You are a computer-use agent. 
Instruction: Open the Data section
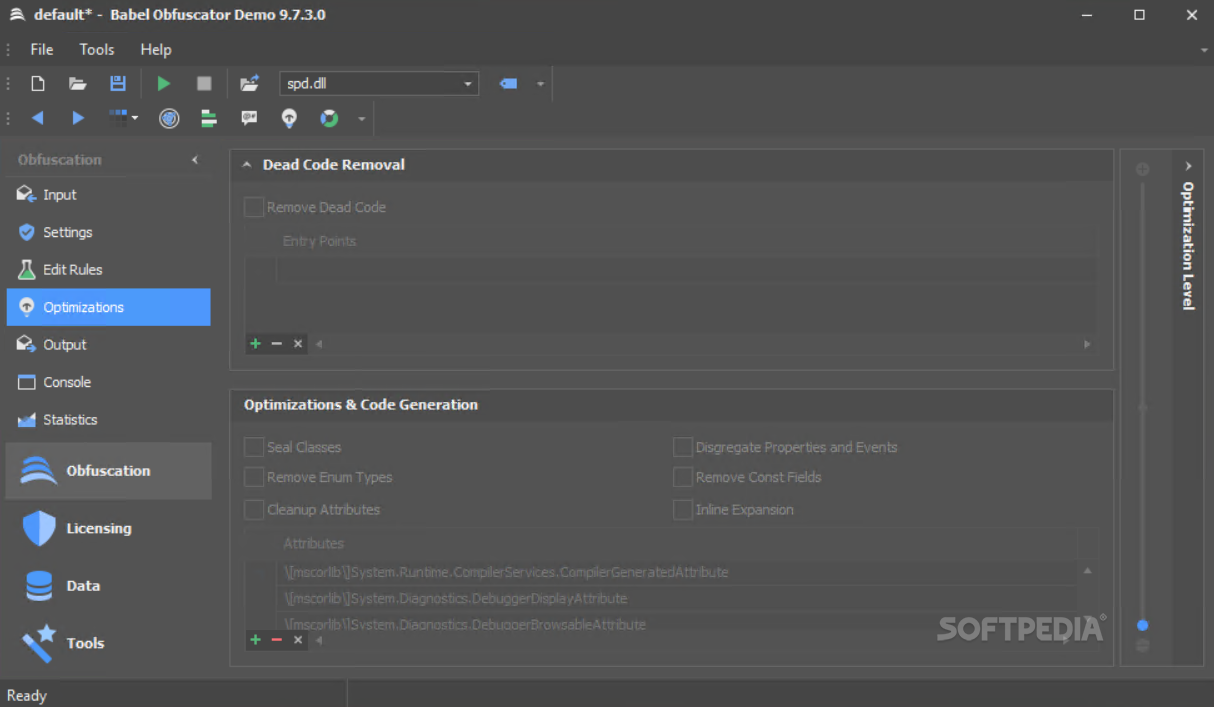coord(108,586)
